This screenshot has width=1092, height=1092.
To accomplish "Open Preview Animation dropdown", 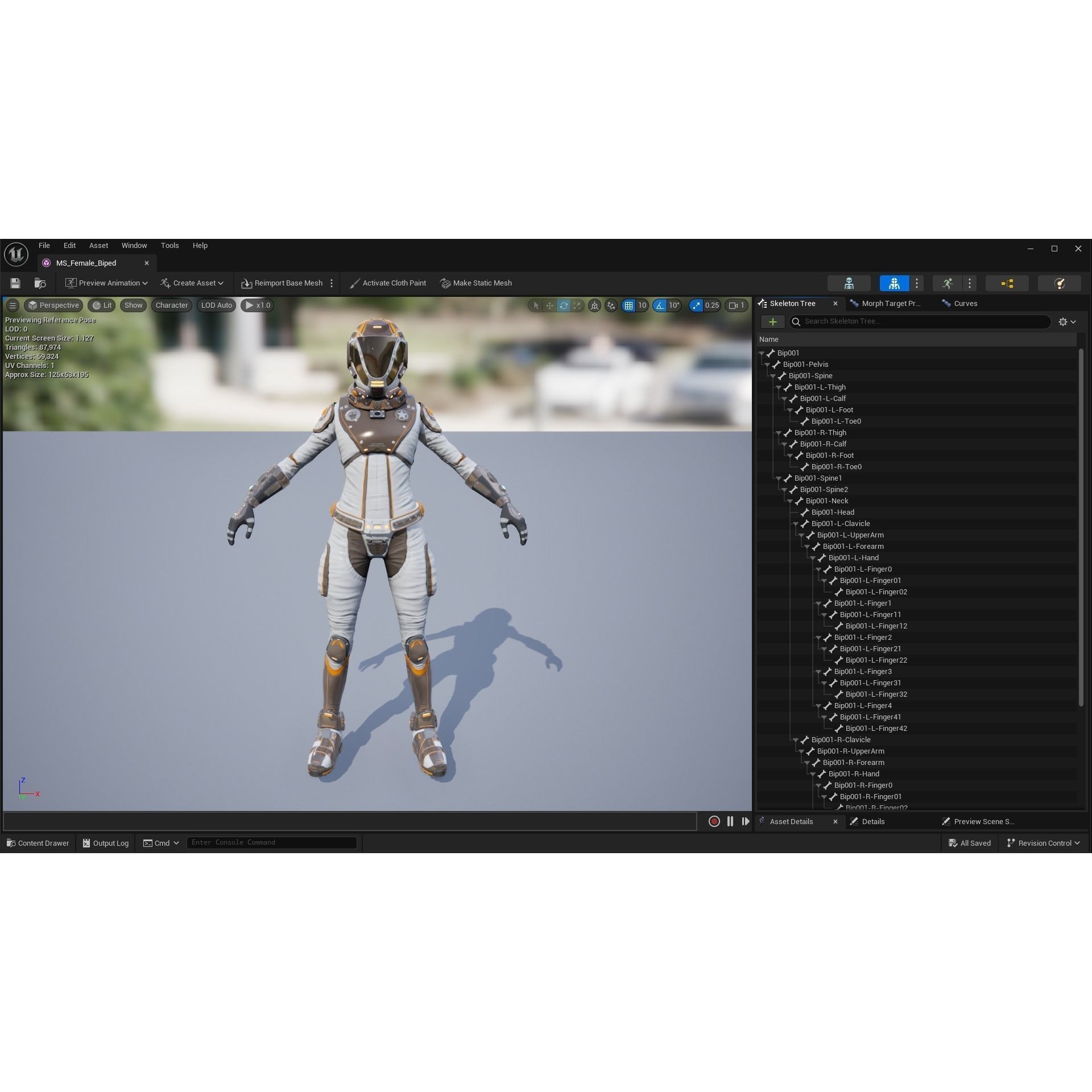I will coord(106,283).
